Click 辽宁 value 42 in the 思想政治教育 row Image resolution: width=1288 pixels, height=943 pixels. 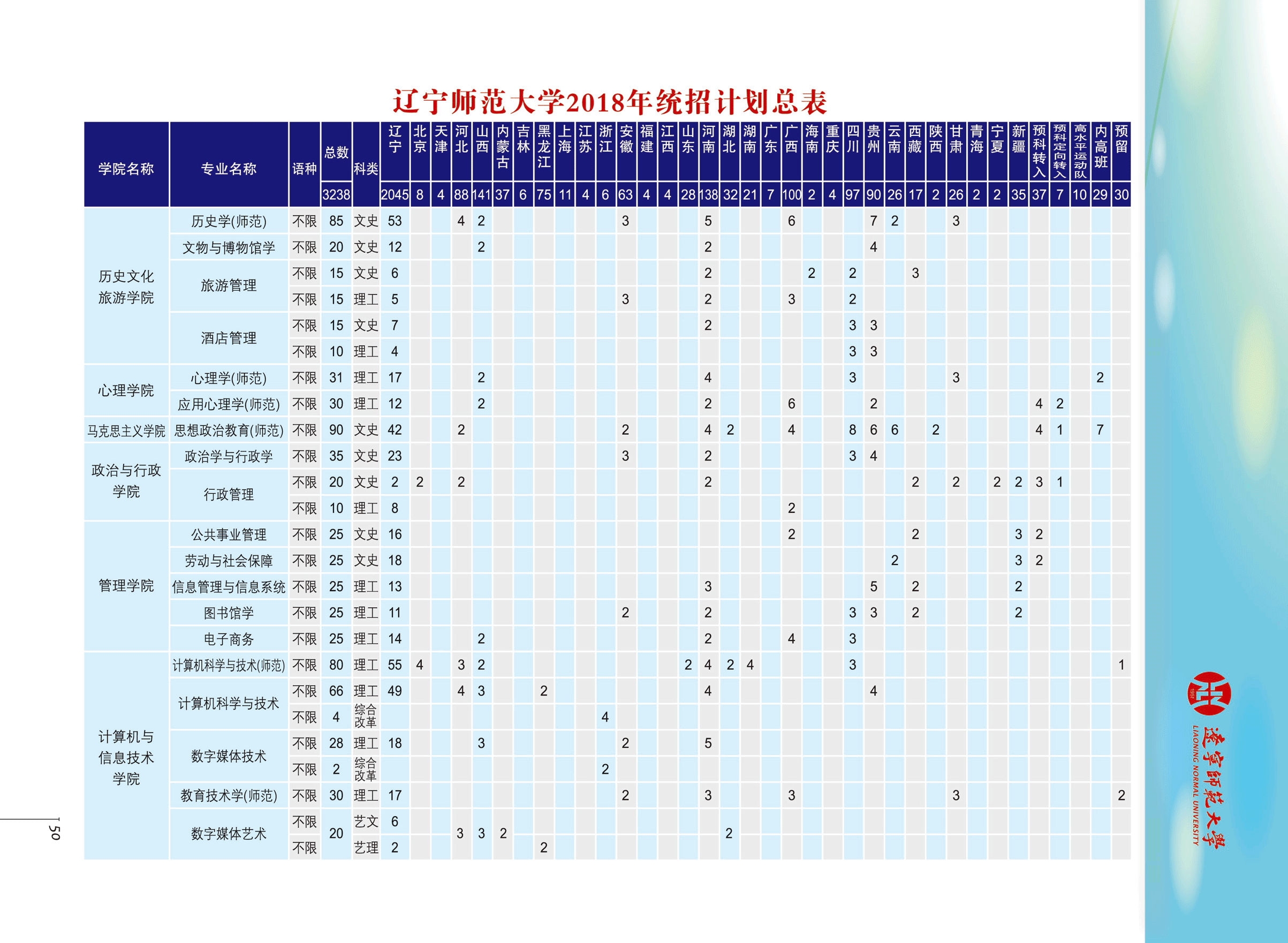click(395, 430)
